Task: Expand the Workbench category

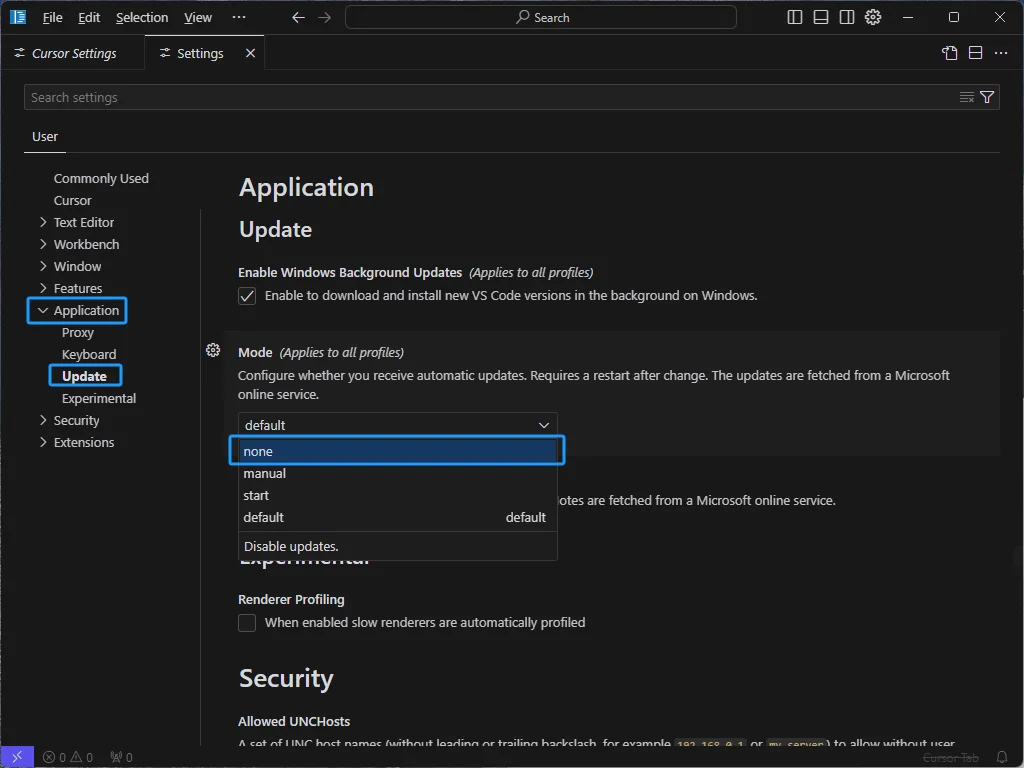Action: (86, 244)
